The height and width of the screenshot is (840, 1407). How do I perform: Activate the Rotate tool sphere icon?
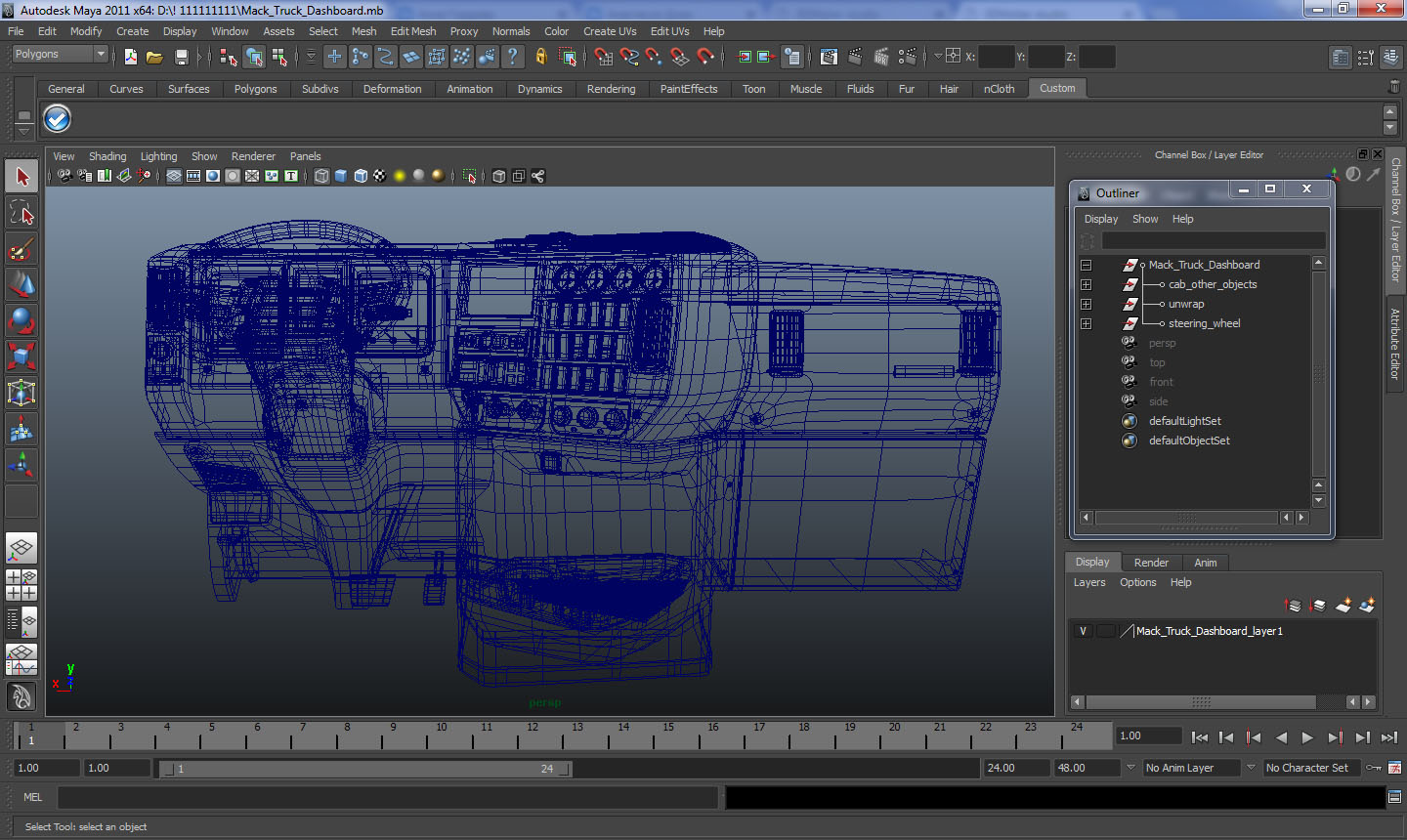coord(21,320)
